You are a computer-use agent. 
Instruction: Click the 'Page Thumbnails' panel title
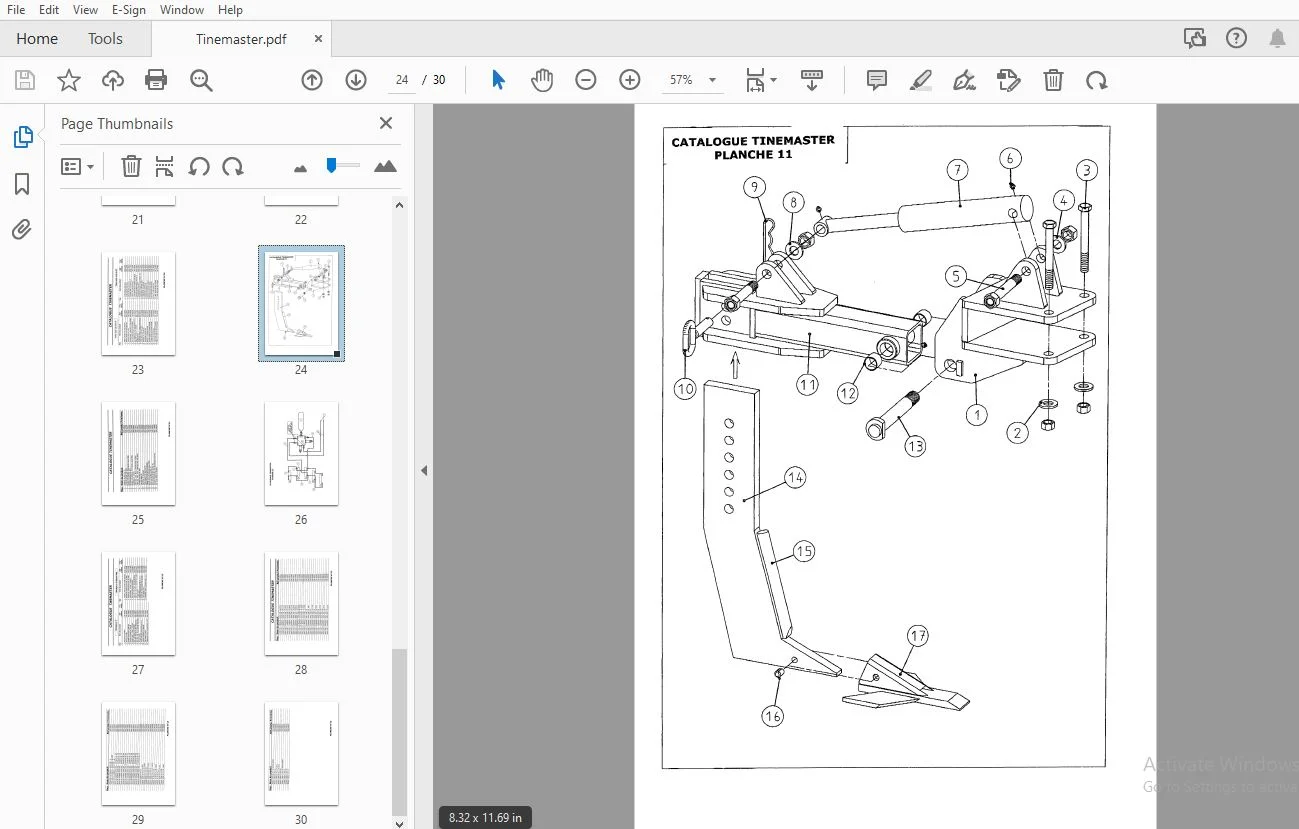(117, 124)
